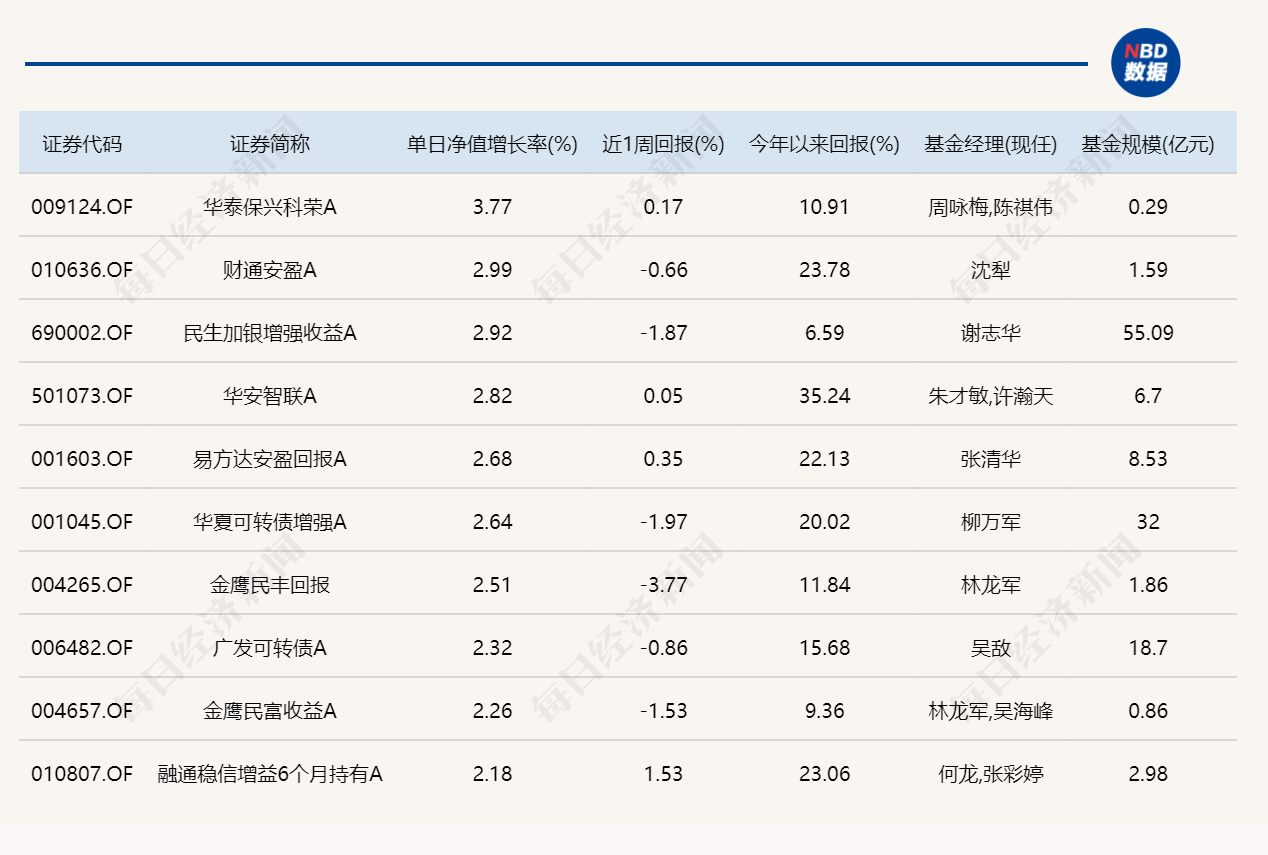Screen dimensions: 1268x855
Task: Click year-to-date return 9.36
Action: pyautogui.click(x=825, y=711)
